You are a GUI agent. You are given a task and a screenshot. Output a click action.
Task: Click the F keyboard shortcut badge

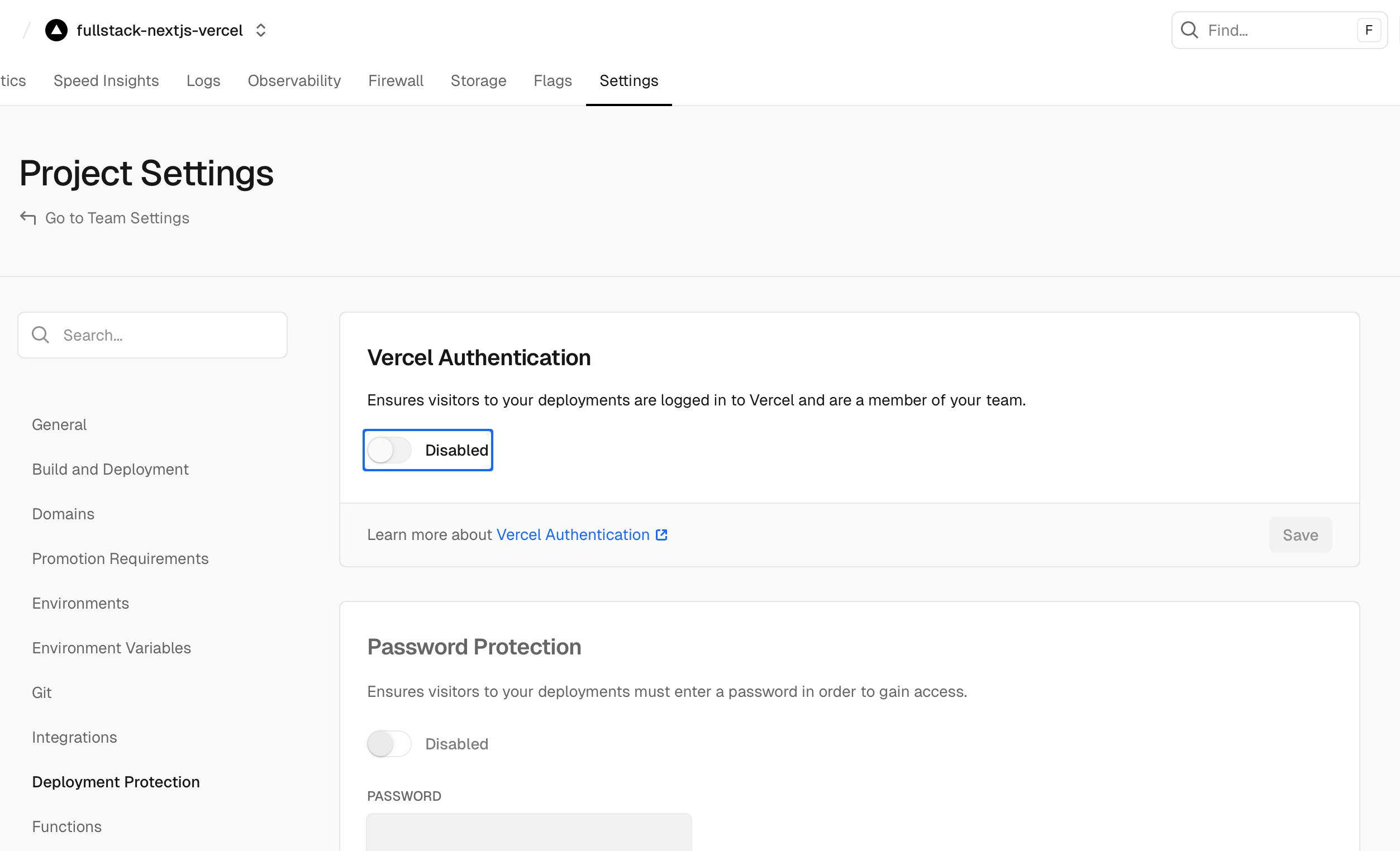(1368, 30)
